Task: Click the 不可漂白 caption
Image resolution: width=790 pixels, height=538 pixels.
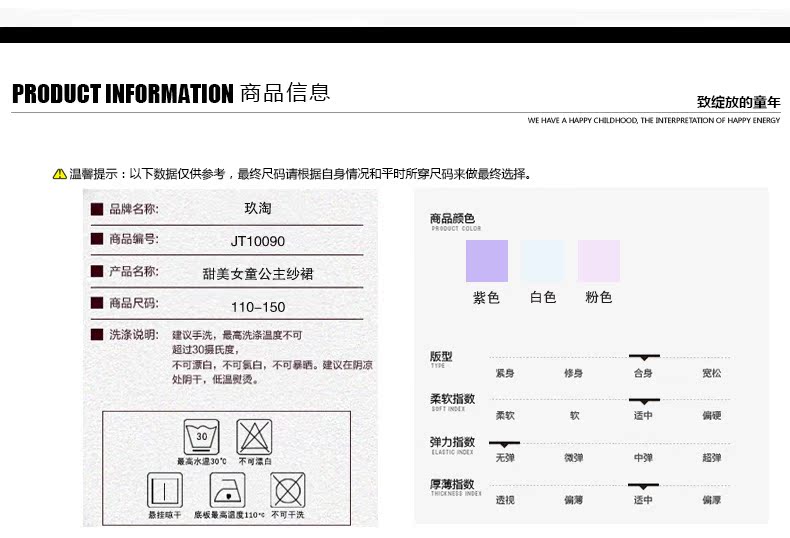Action: (x=255, y=461)
